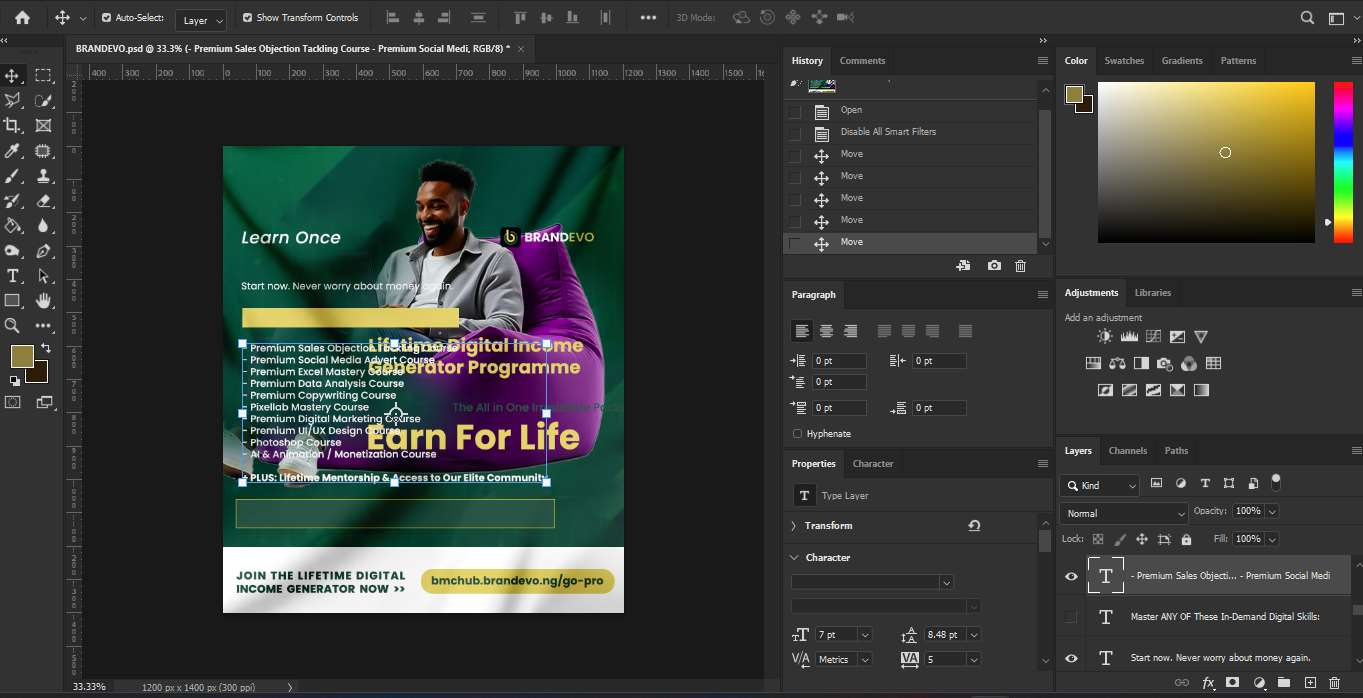Switch to the Comments tab

tap(862, 61)
